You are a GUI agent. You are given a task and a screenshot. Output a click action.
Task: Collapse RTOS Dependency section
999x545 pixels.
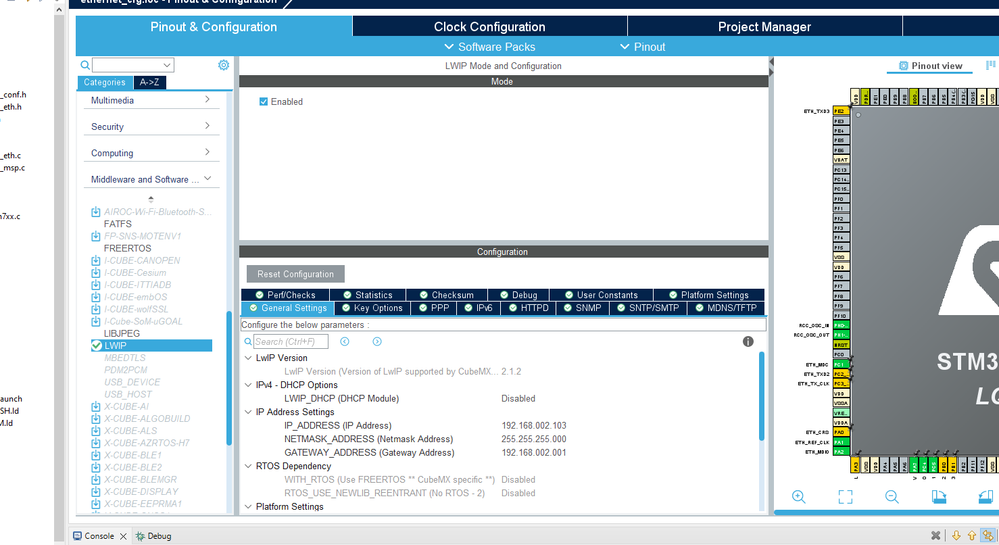pyautogui.click(x=248, y=466)
